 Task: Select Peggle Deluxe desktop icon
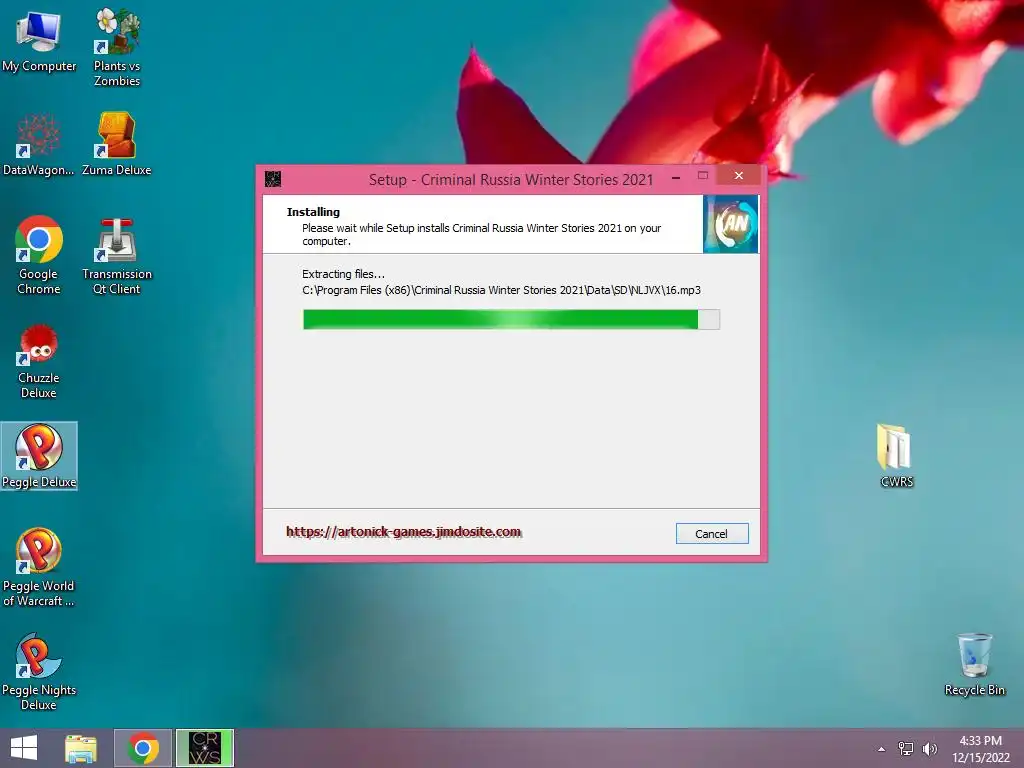(x=39, y=456)
